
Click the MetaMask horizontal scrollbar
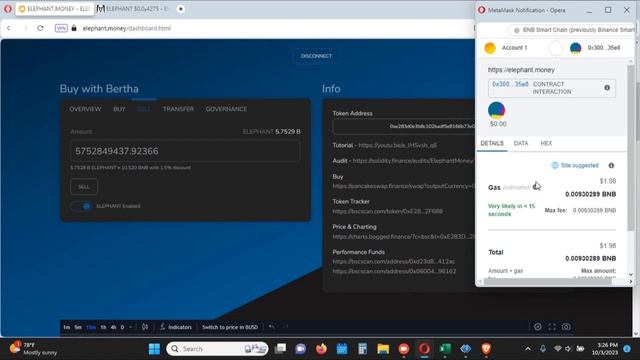coord(547,282)
